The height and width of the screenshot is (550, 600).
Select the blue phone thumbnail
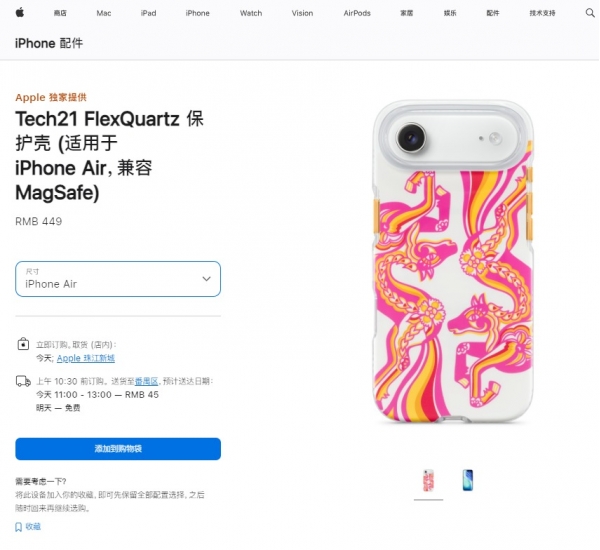point(468,480)
